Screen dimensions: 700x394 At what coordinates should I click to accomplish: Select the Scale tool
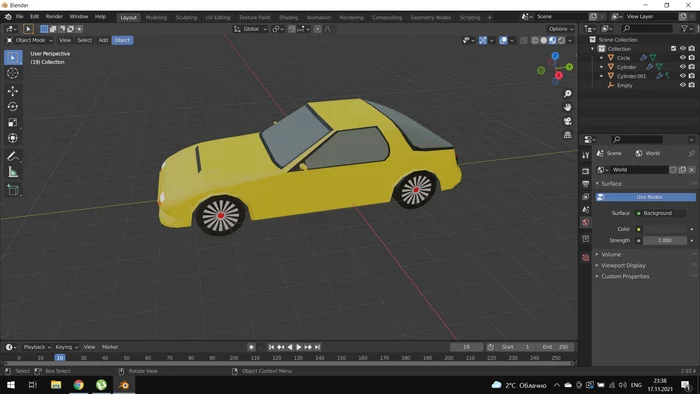click(x=12, y=122)
